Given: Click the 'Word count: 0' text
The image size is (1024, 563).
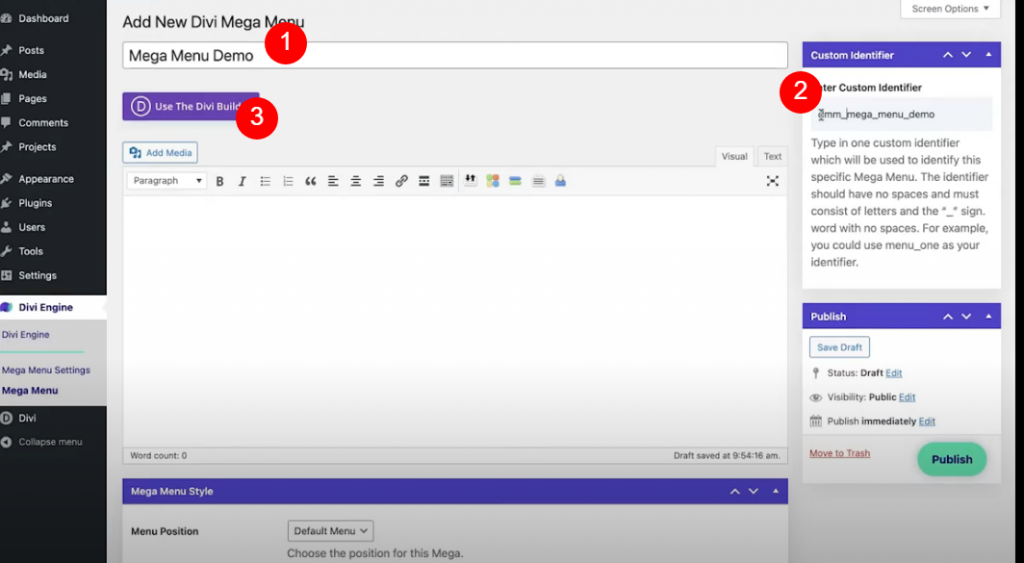Looking at the screenshot, I should pos(159,455).
